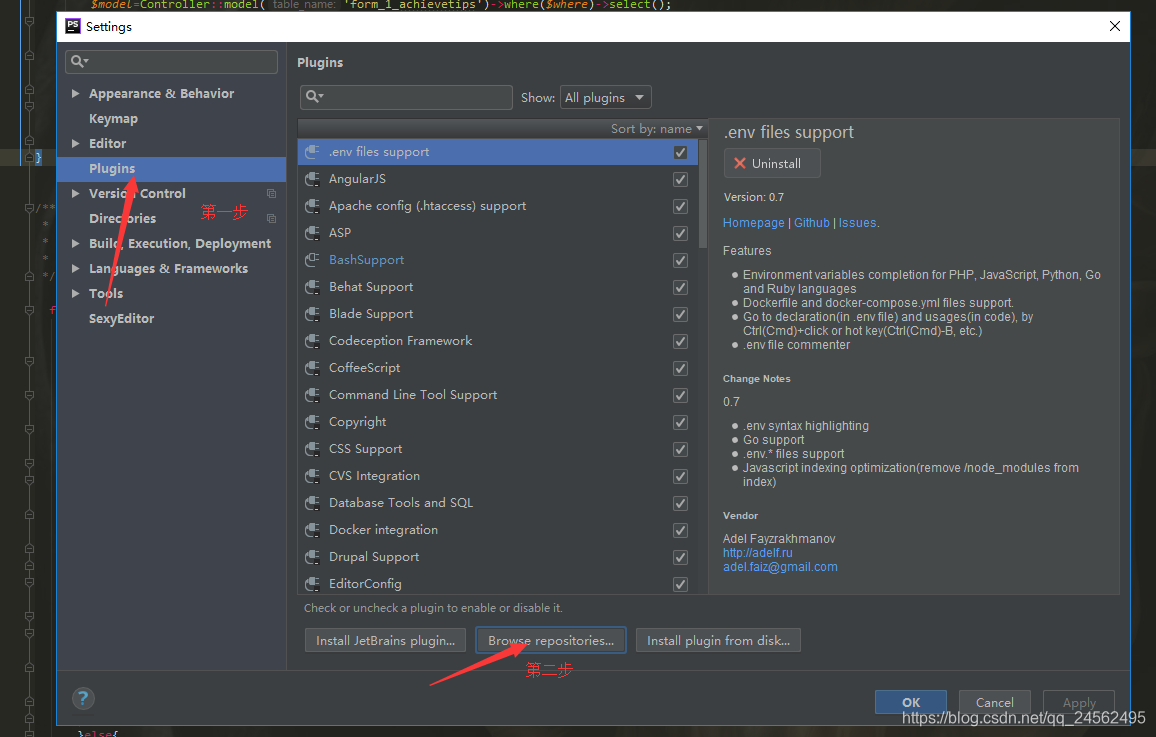Click the red X icon on Uninstall
1156x737 pixels.
point(740,164)
